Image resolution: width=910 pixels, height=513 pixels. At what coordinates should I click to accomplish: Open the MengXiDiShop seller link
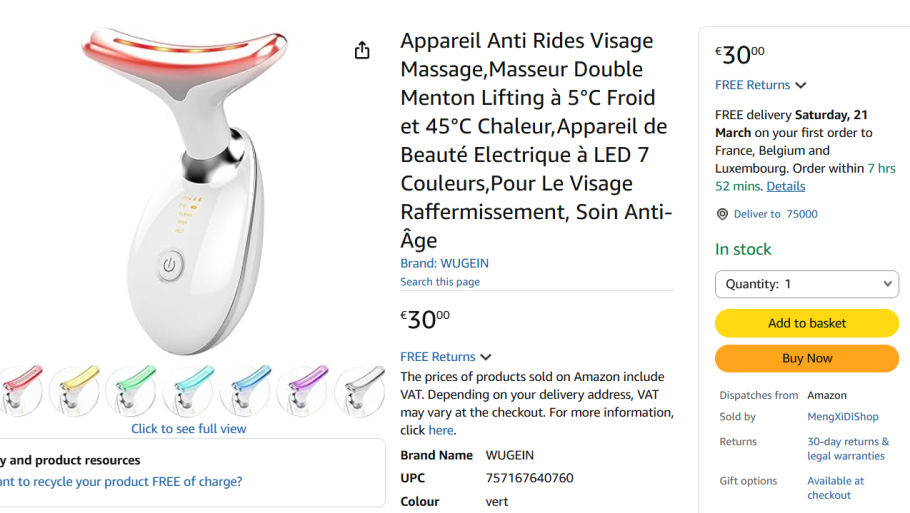pyautogui.click(x=842, y=417)
